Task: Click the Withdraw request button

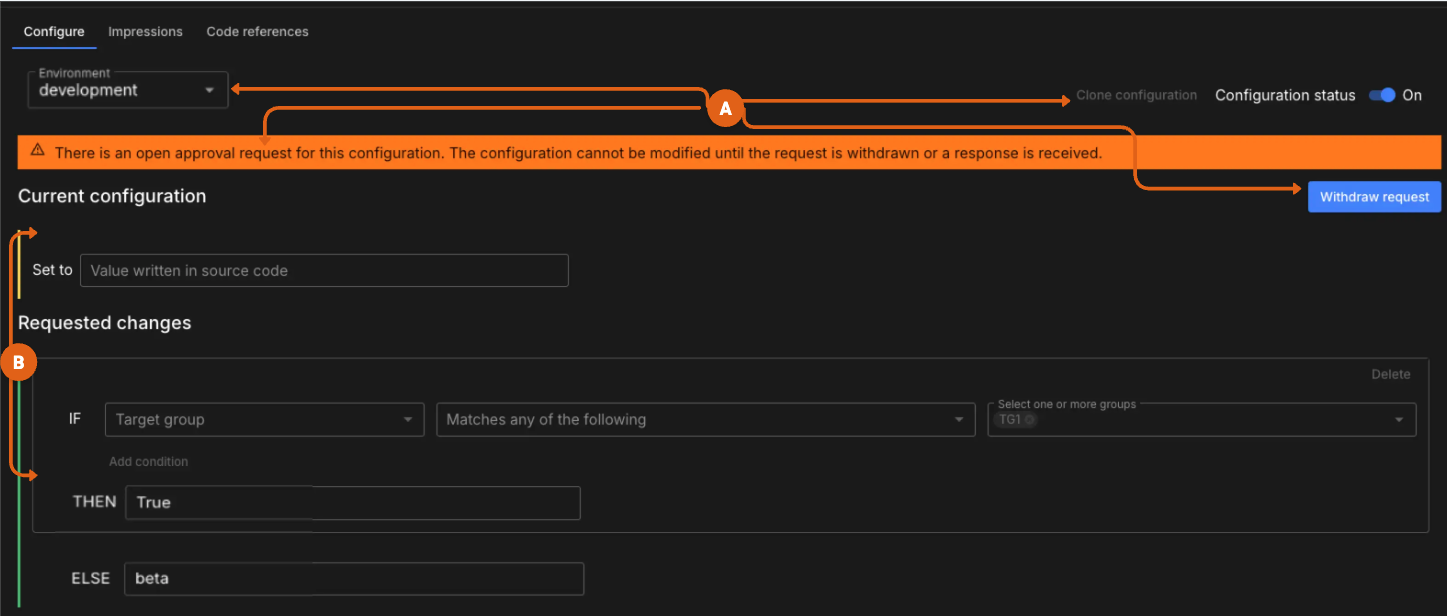Action: coord(1374,196)
